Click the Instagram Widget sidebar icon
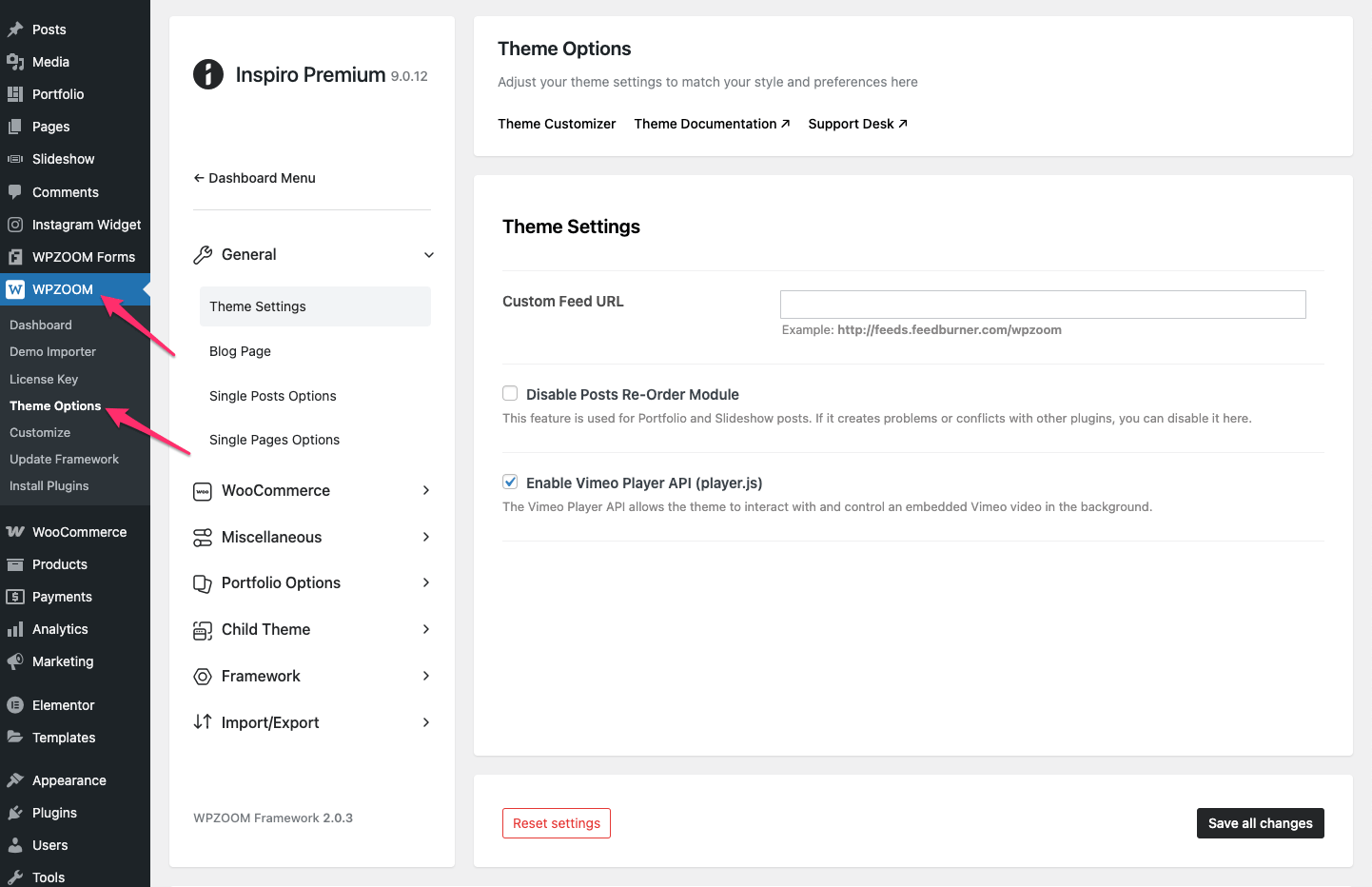The image size is (1372, 887). [15, 225]
